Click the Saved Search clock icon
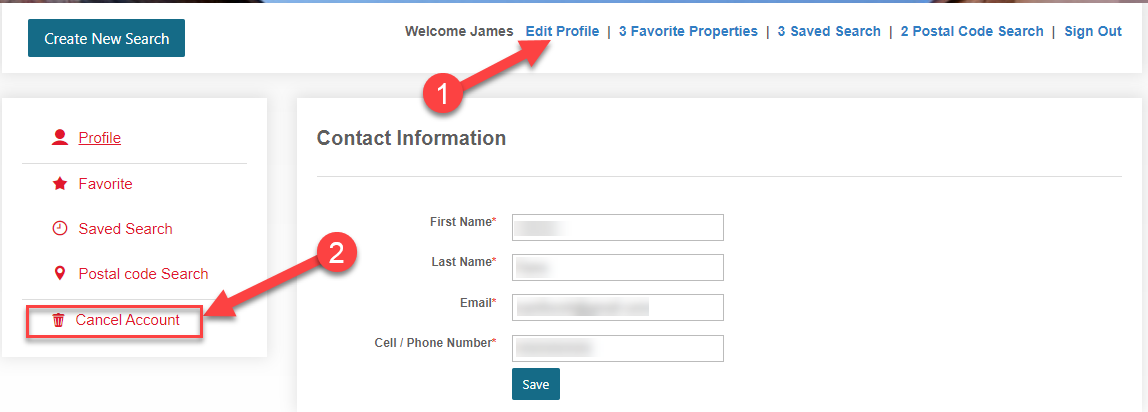 59,229
